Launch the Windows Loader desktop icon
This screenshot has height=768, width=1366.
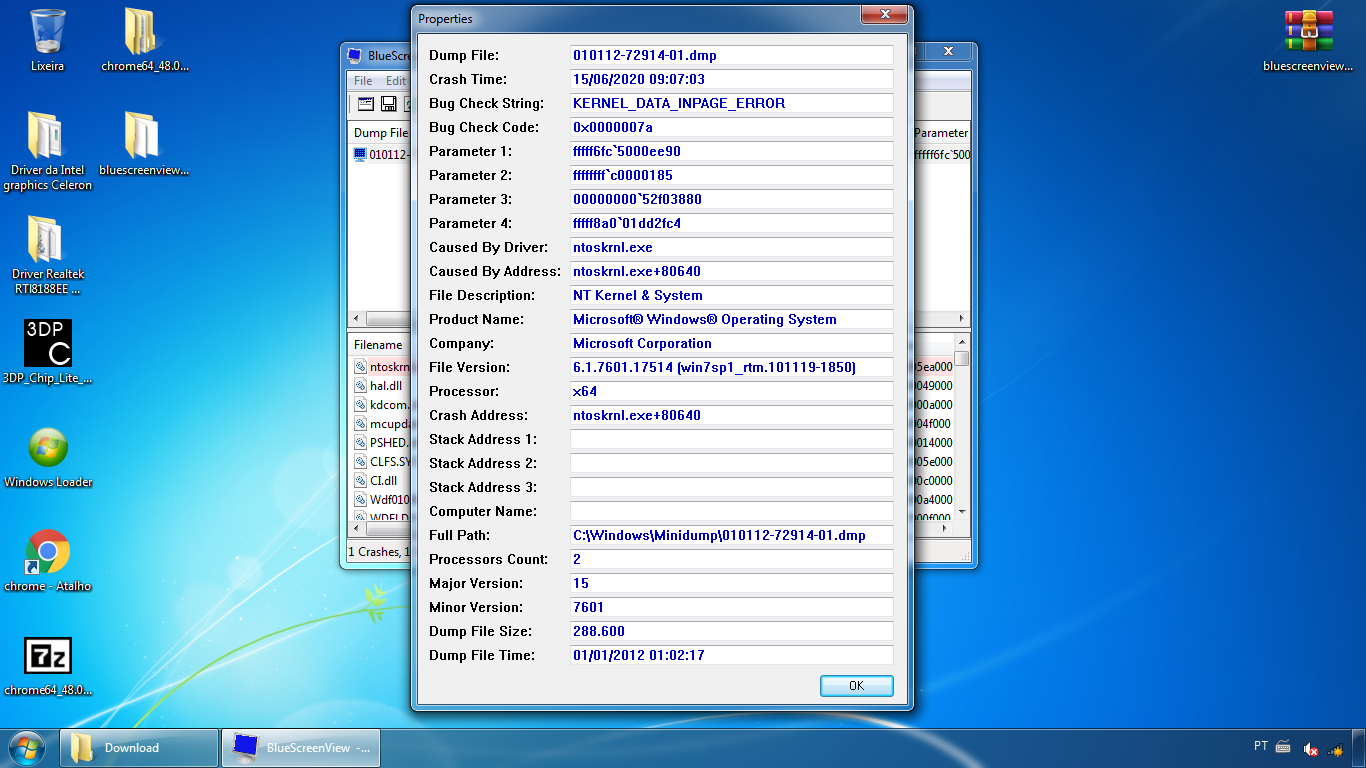tap(48, 458)
